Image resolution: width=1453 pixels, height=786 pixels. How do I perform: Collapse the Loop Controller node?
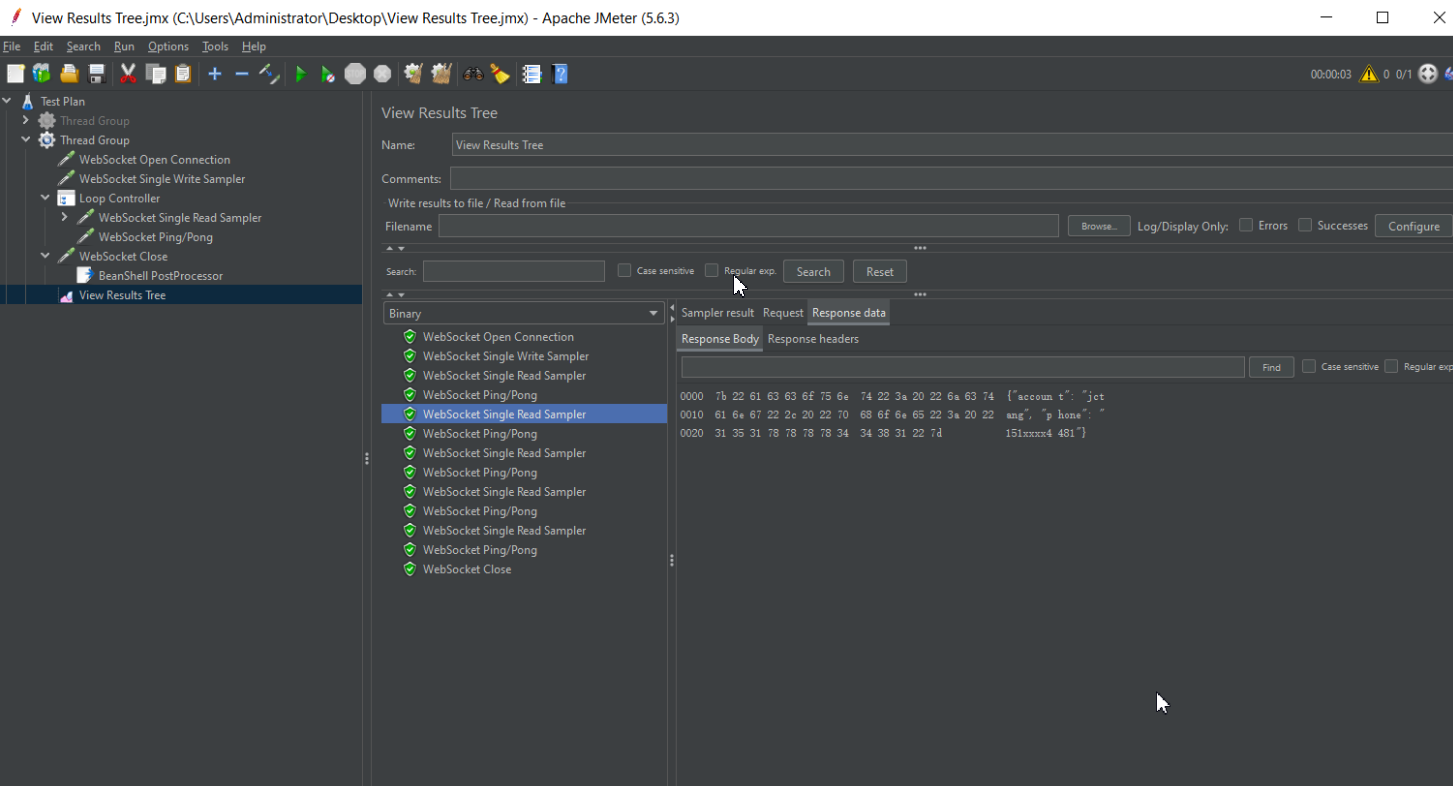click(x=45, y=198)
